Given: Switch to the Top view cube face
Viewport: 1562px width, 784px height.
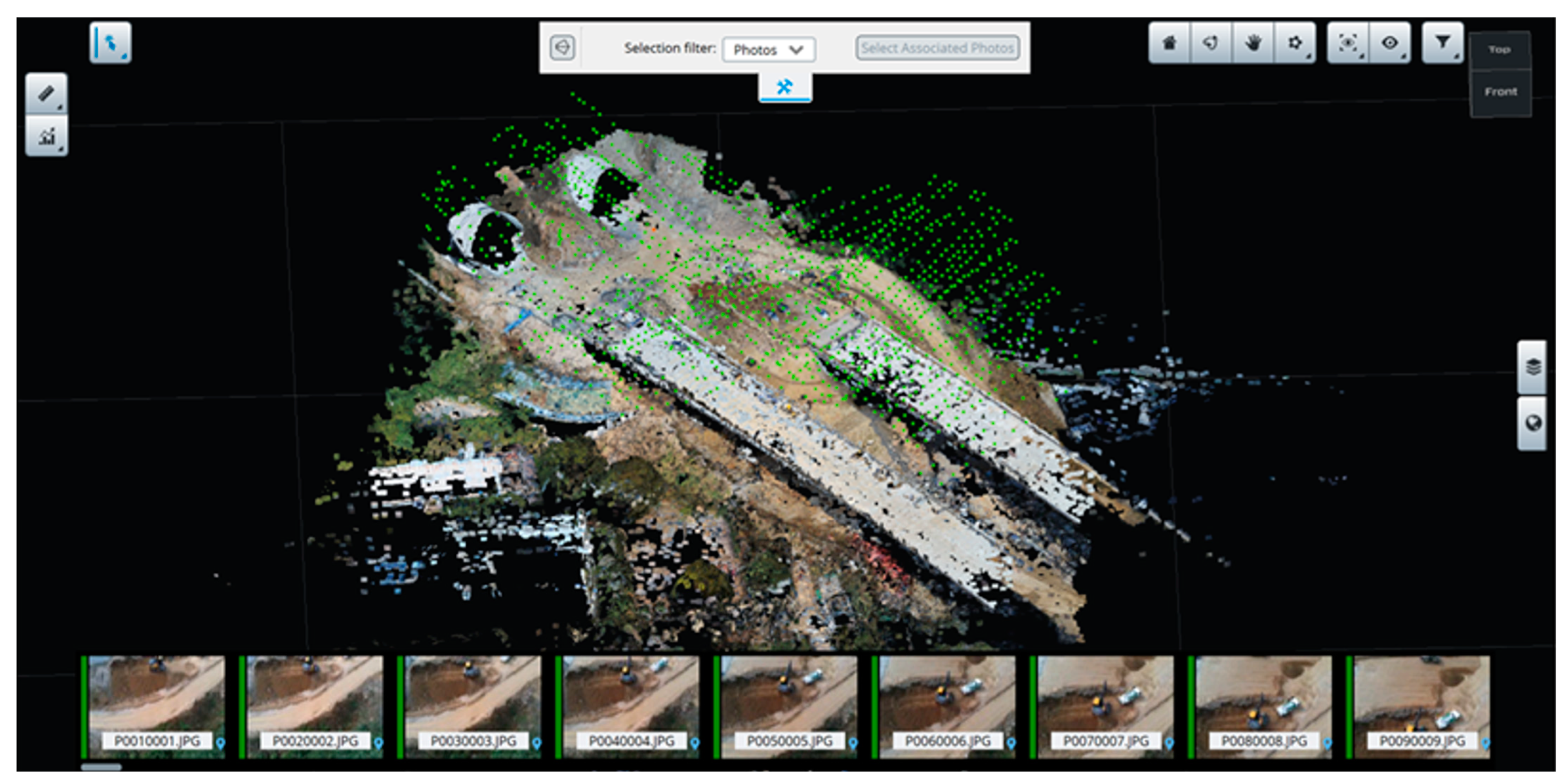Looking at the screenshot, I should click(x=1499, y=50).
